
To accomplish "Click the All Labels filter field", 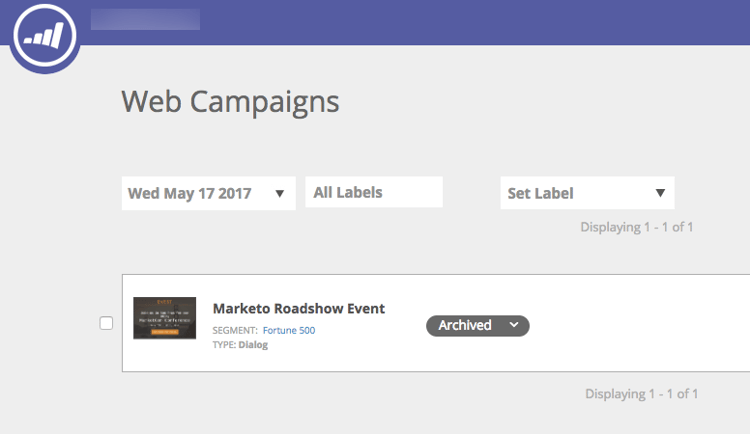I will (x=373, y=192).
